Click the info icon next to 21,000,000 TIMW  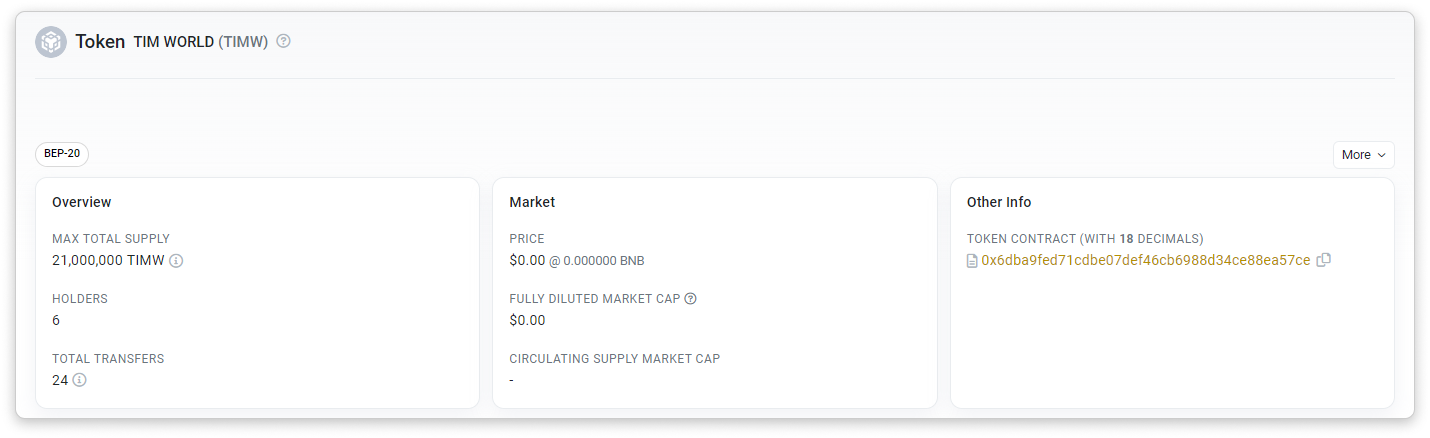point(176,260)
